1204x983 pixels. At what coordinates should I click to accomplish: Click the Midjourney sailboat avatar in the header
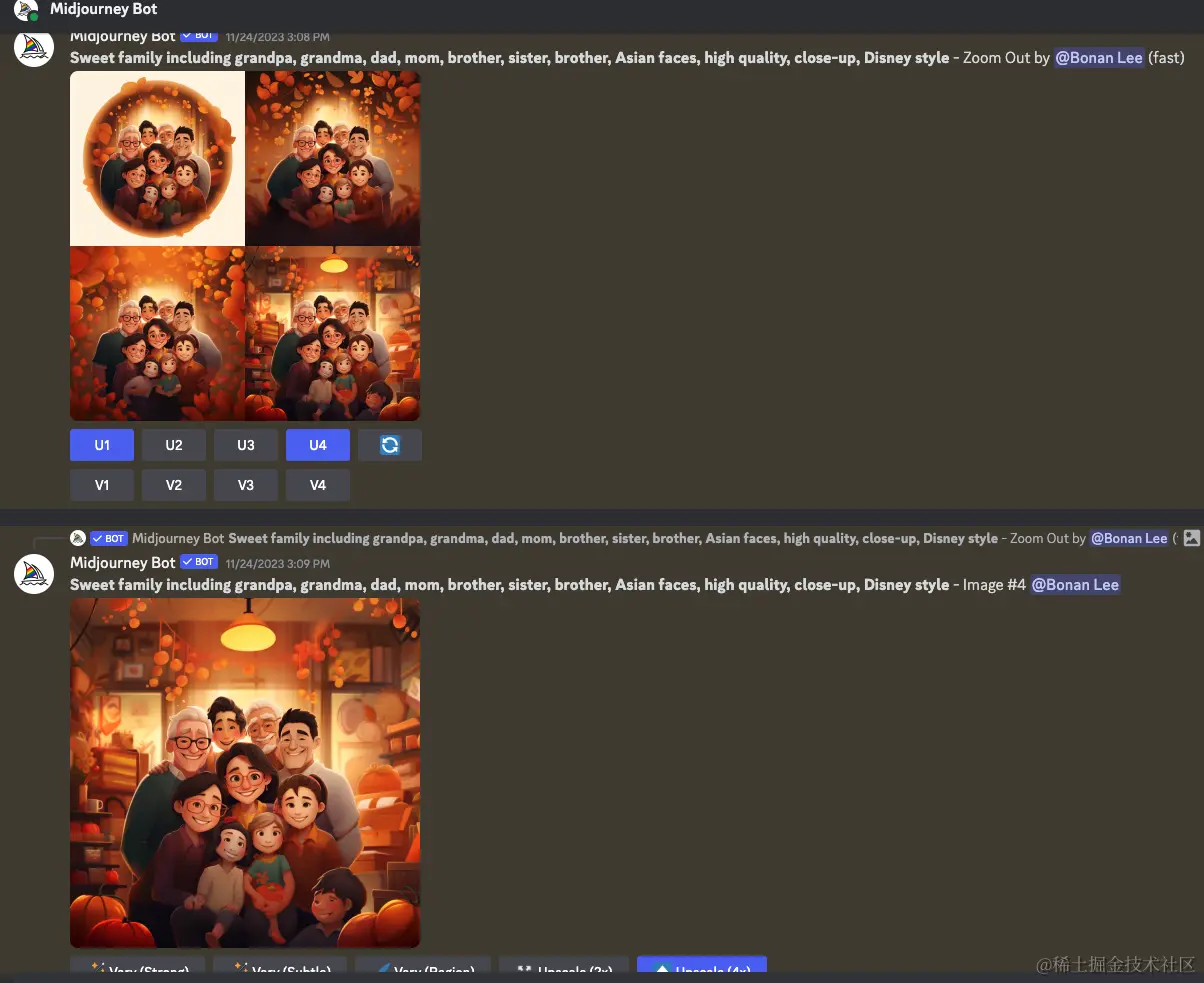tap(27, 10)
